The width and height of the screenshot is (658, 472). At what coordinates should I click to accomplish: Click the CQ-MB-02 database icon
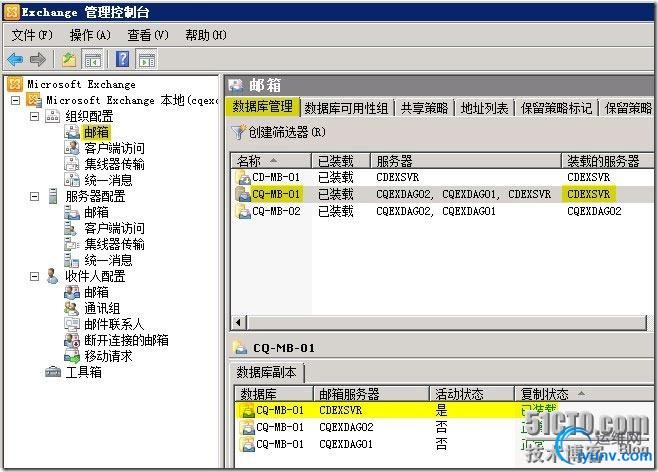pyautogui.click(x=243, y=211)
